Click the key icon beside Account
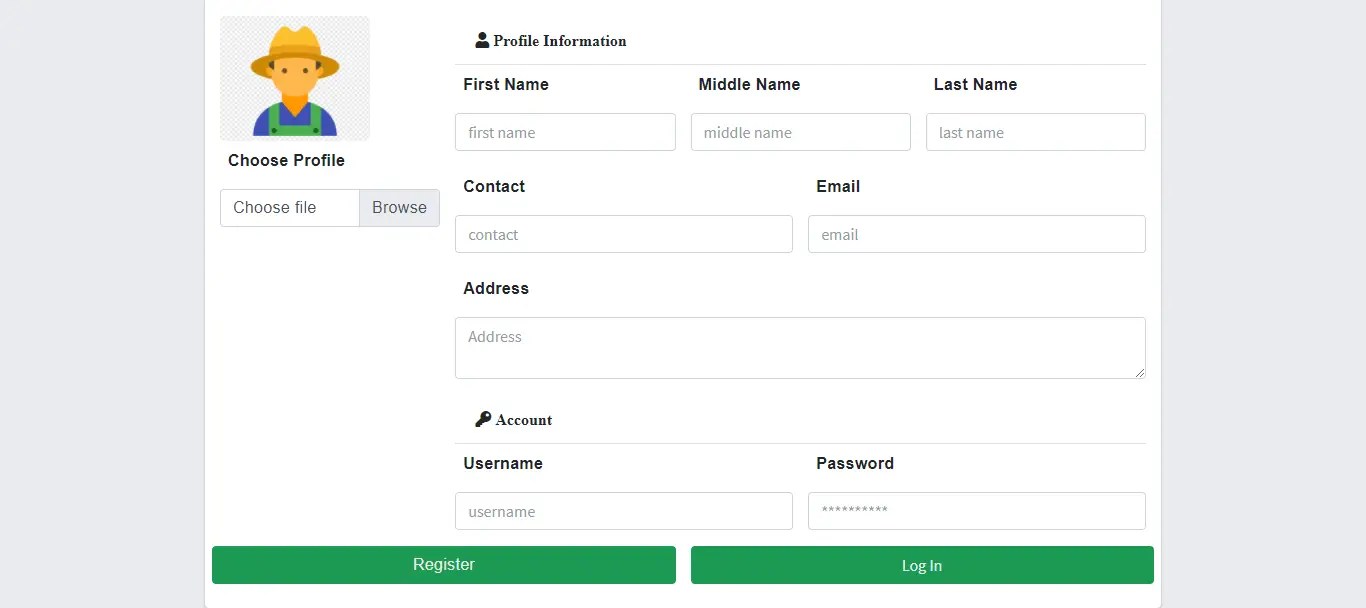 pyautogui.click(x=483, y=419)
